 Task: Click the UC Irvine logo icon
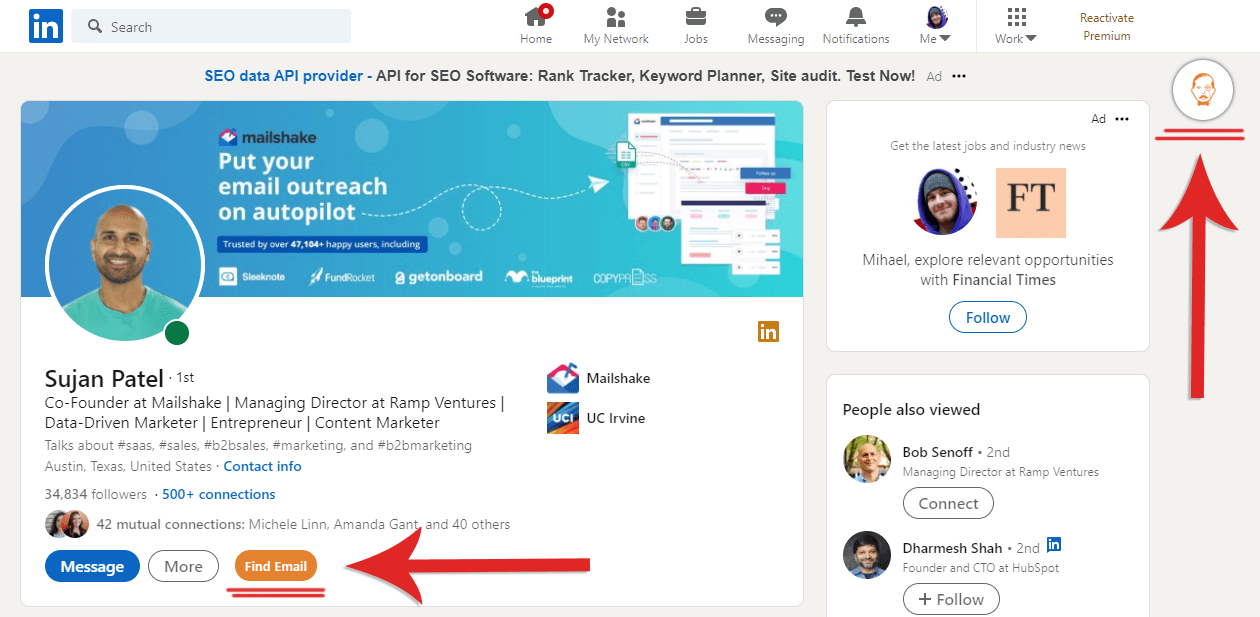point(563,418)
